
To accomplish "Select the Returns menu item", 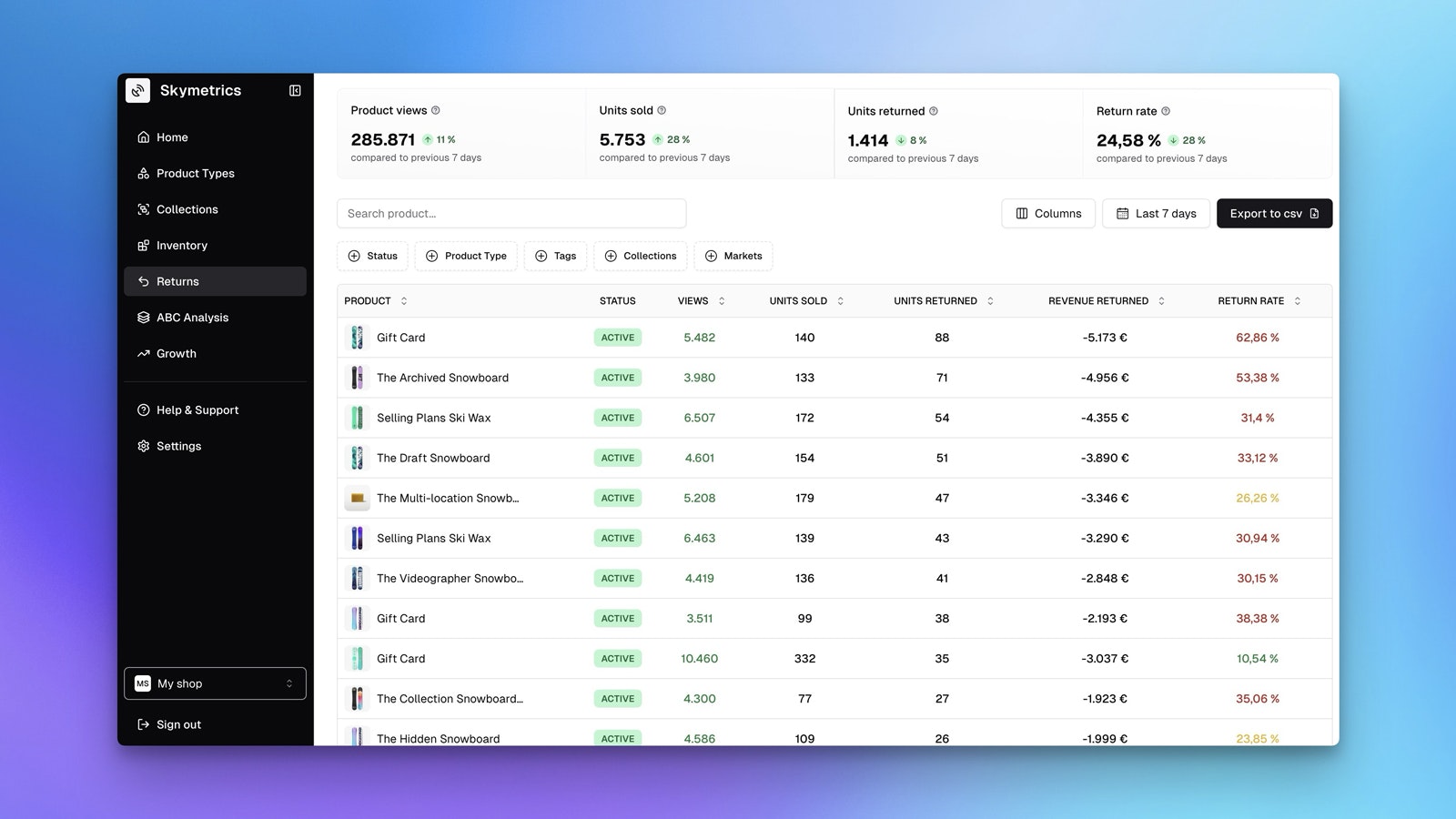I will [x=215, y=281].
